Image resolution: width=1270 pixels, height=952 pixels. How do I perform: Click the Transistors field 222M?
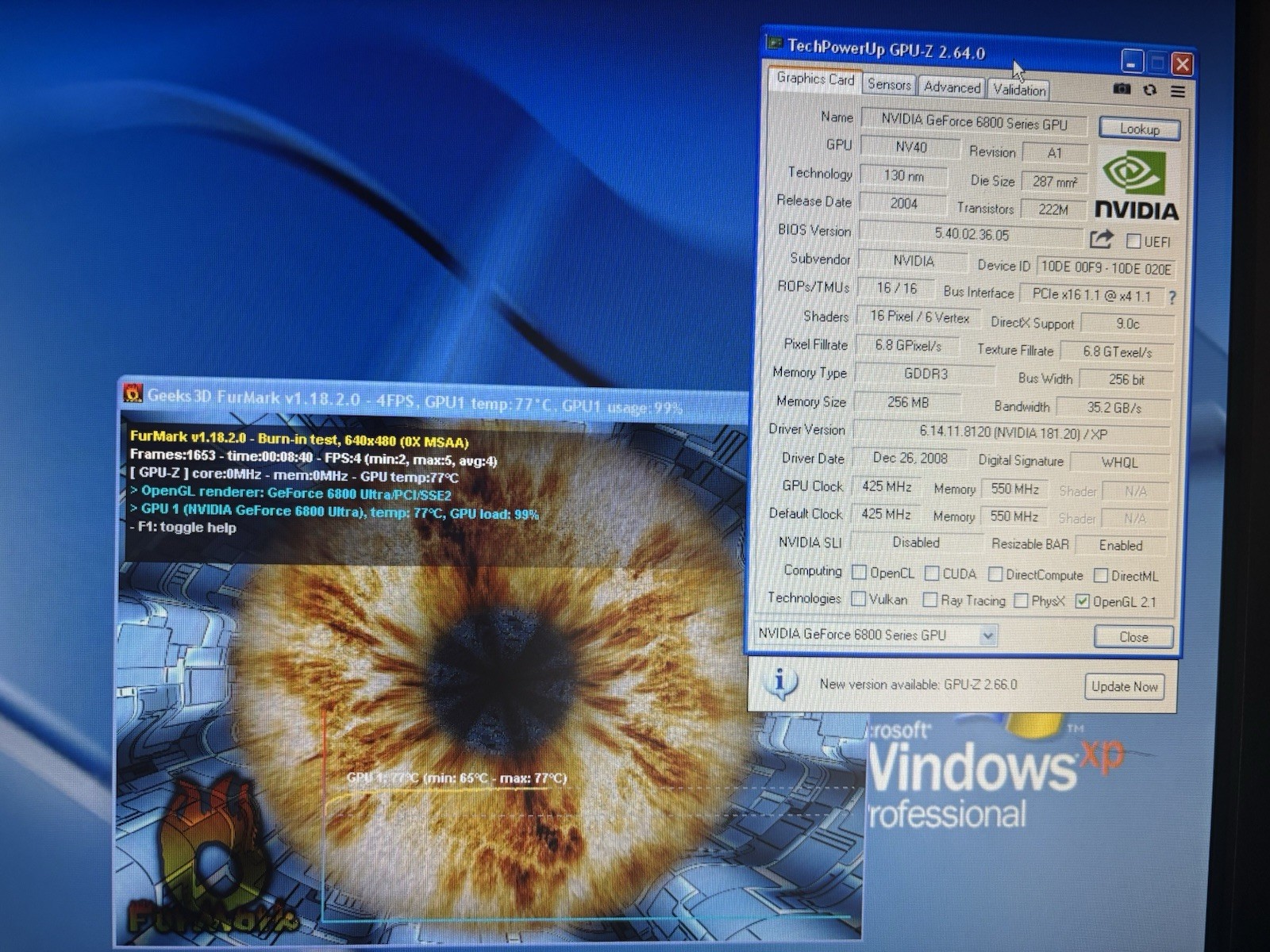coord(1053,209)
